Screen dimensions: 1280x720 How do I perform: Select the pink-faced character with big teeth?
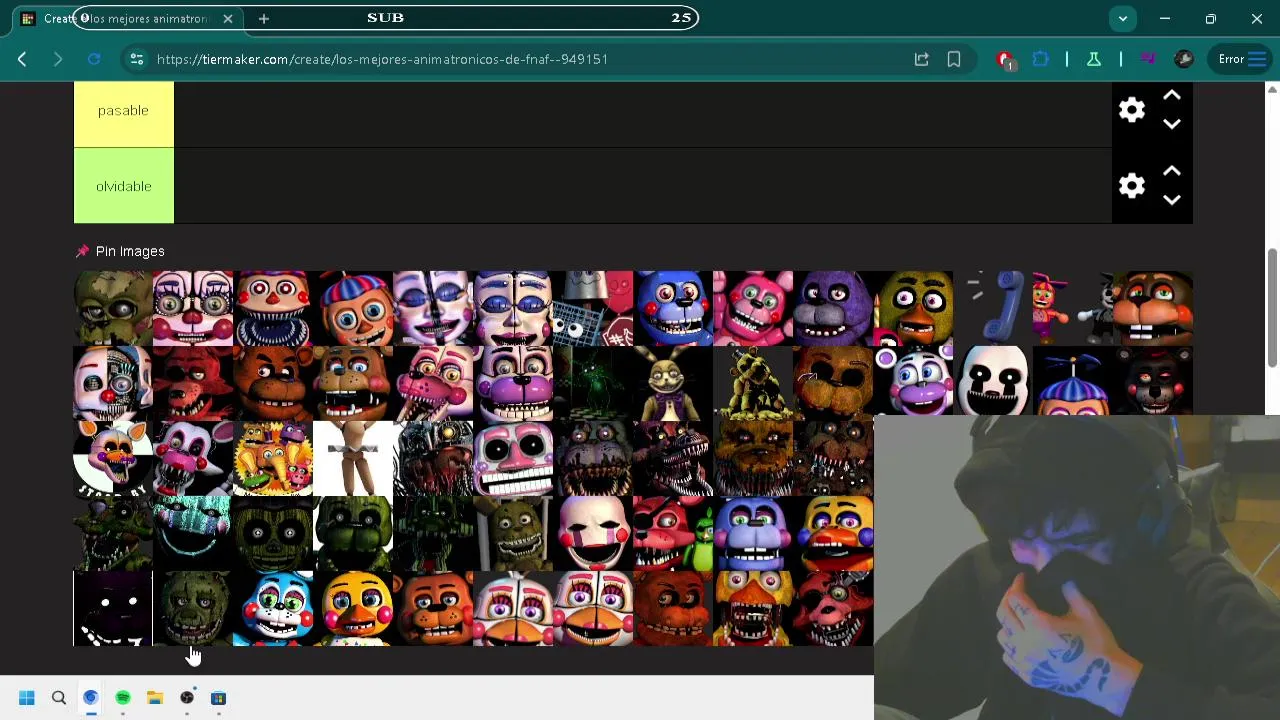[513, 458]
